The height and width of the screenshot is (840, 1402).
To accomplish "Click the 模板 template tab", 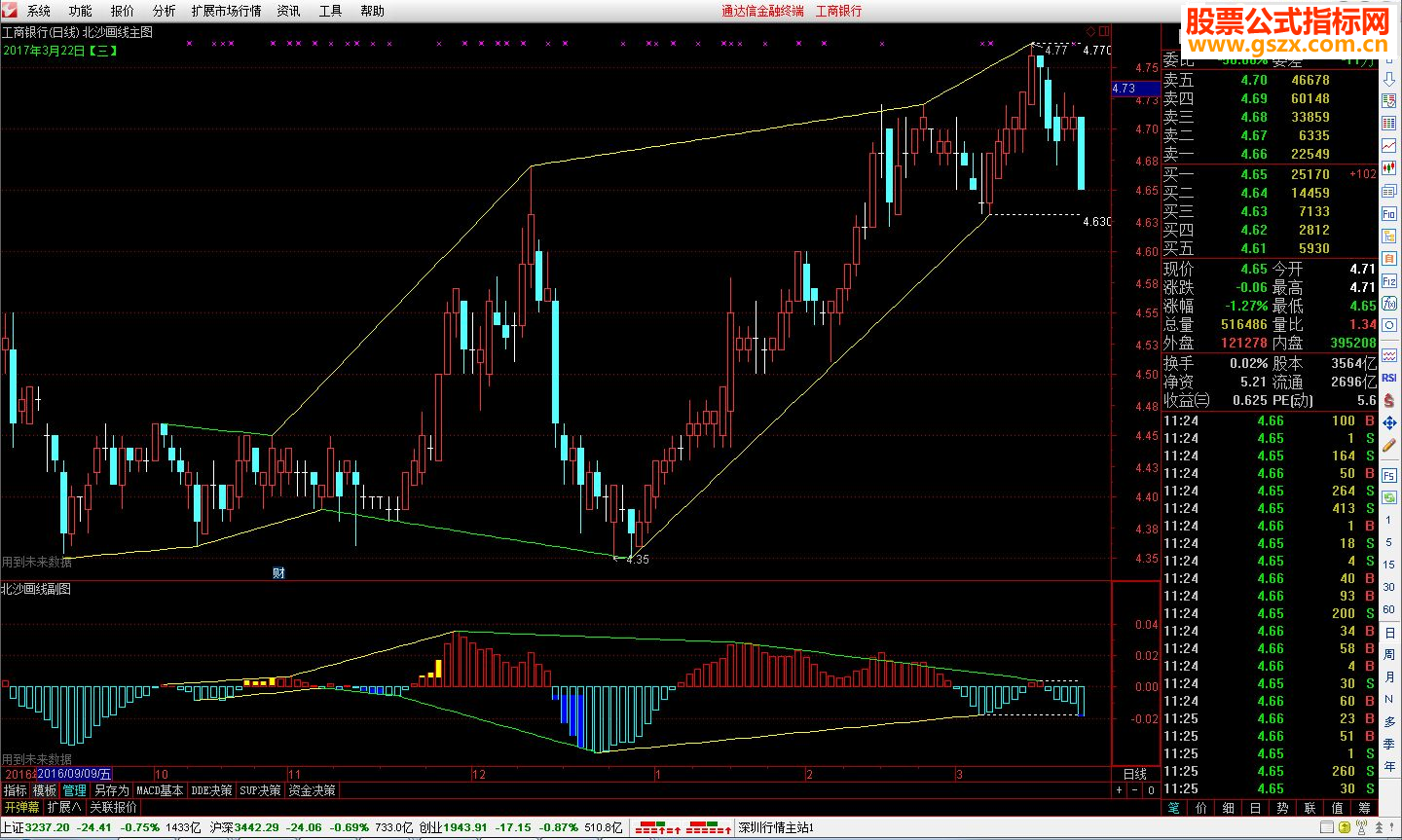I will (x=45, y=790).
